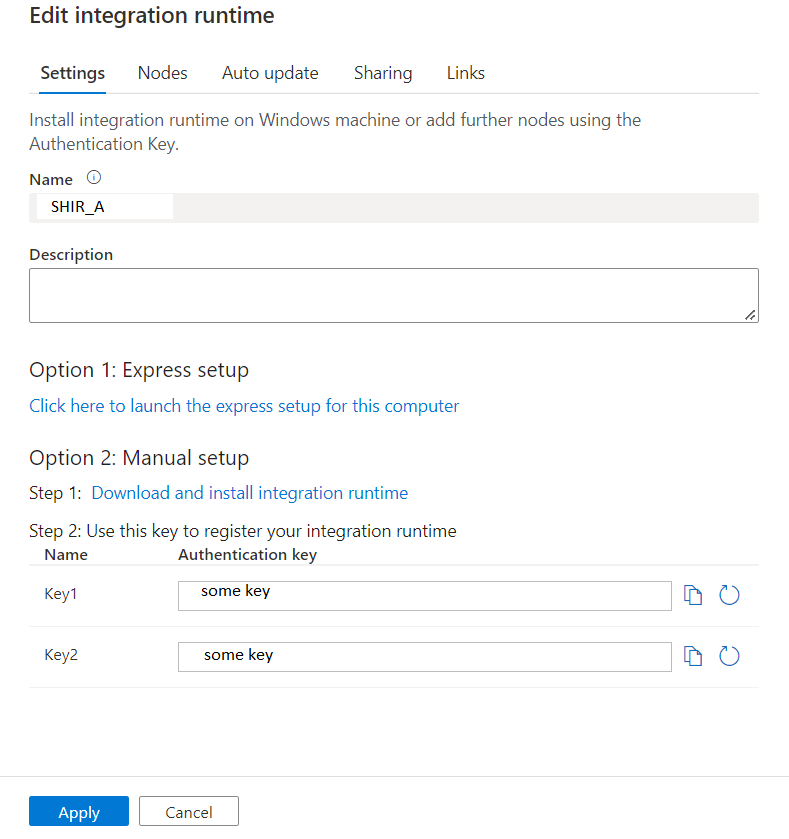This screenshot has height=839, width=789.
Task: Launch the express setup for this computer
Action: [244, 406]
